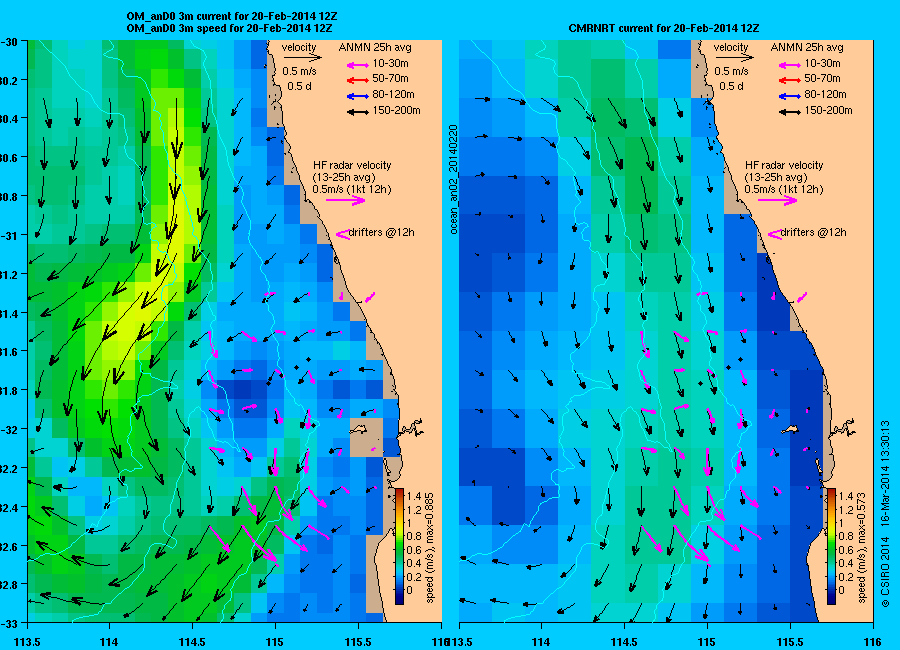Click the "0.5 d" value in the CMRNRT map
Viewport: 900px width, 650px height.
point(731,86)
